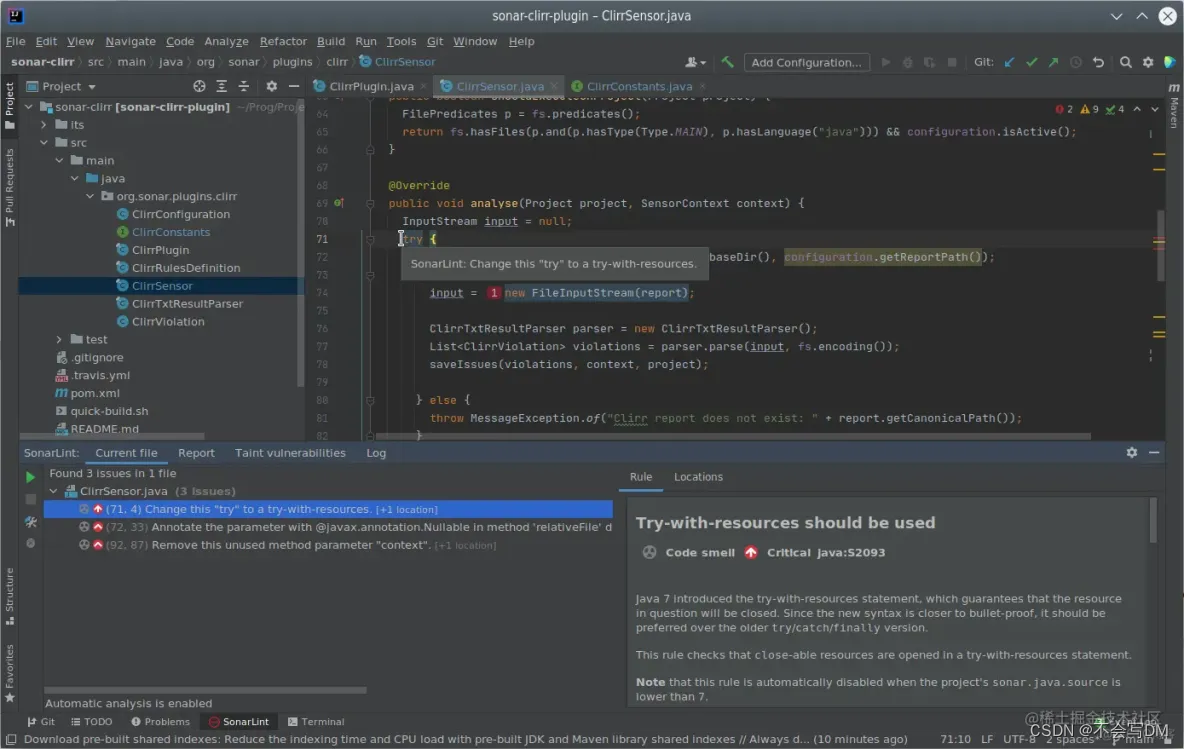Open SonarLint configuration tools icon
Image resolution: width=1184 pixels, height=749 pixels.
click(30, 521)
